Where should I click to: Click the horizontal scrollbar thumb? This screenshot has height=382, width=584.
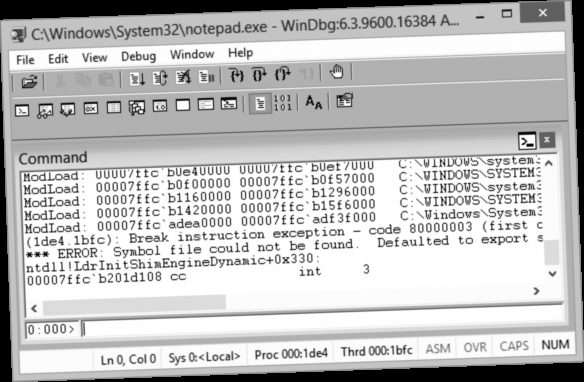pyautogui.click(x=134, y=305)
